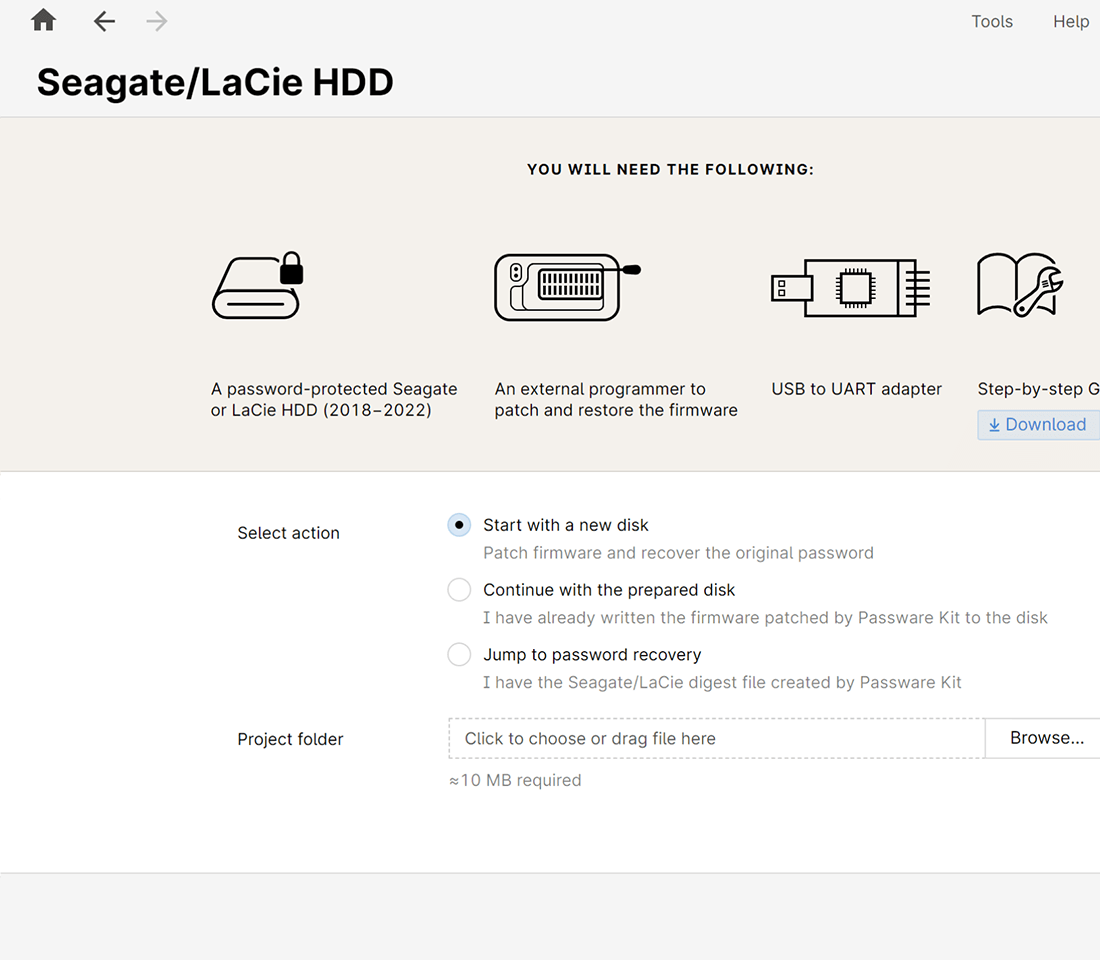This screenshot has height=960, width=1100.
Task: Select 'Start with a new disk' option
Action: coord(460,525)
